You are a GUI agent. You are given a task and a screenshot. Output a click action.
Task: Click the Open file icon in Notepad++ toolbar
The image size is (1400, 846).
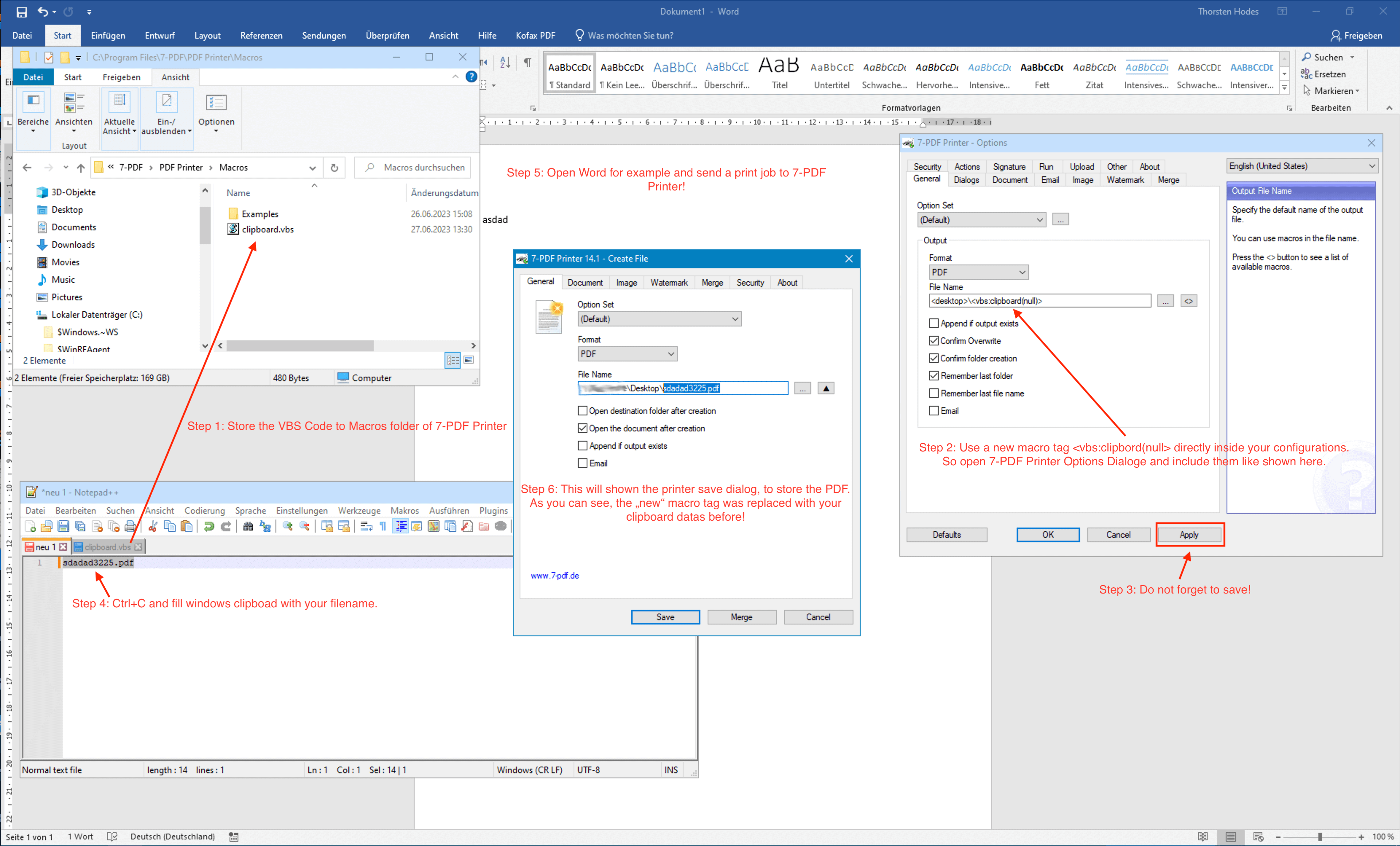point(47,526)
